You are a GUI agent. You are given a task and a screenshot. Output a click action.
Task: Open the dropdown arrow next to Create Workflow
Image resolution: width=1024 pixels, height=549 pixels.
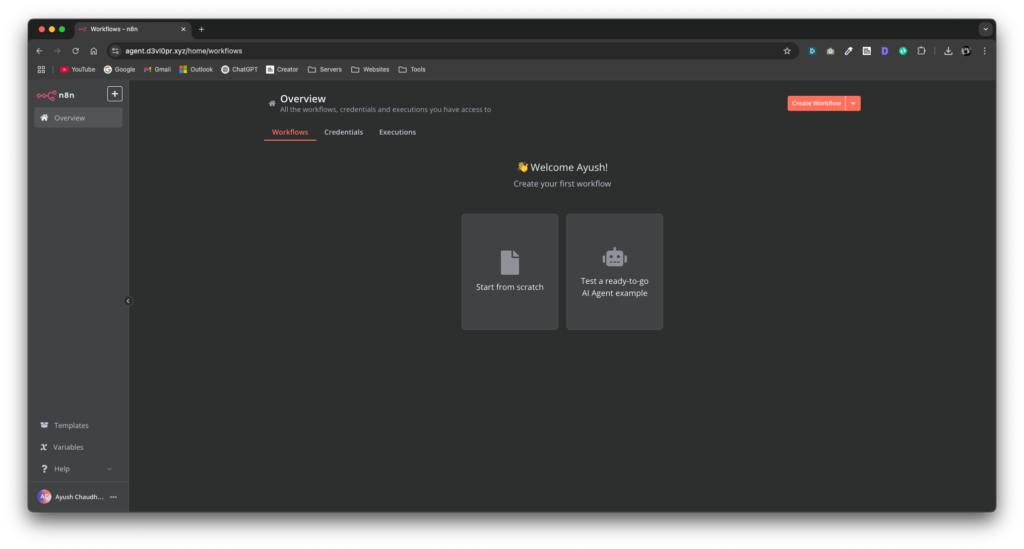click(853, 103)
